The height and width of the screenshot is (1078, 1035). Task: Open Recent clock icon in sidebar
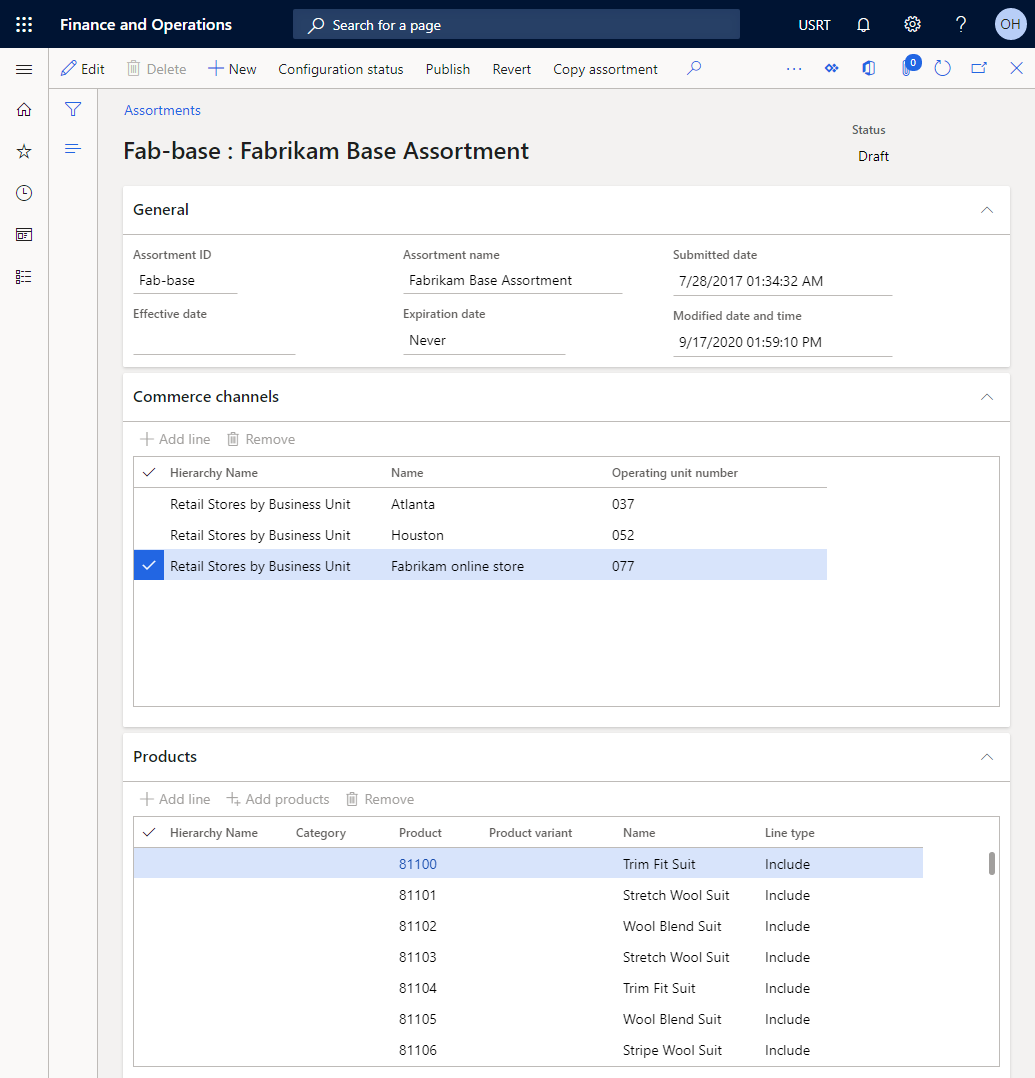[x=24, y=193]
